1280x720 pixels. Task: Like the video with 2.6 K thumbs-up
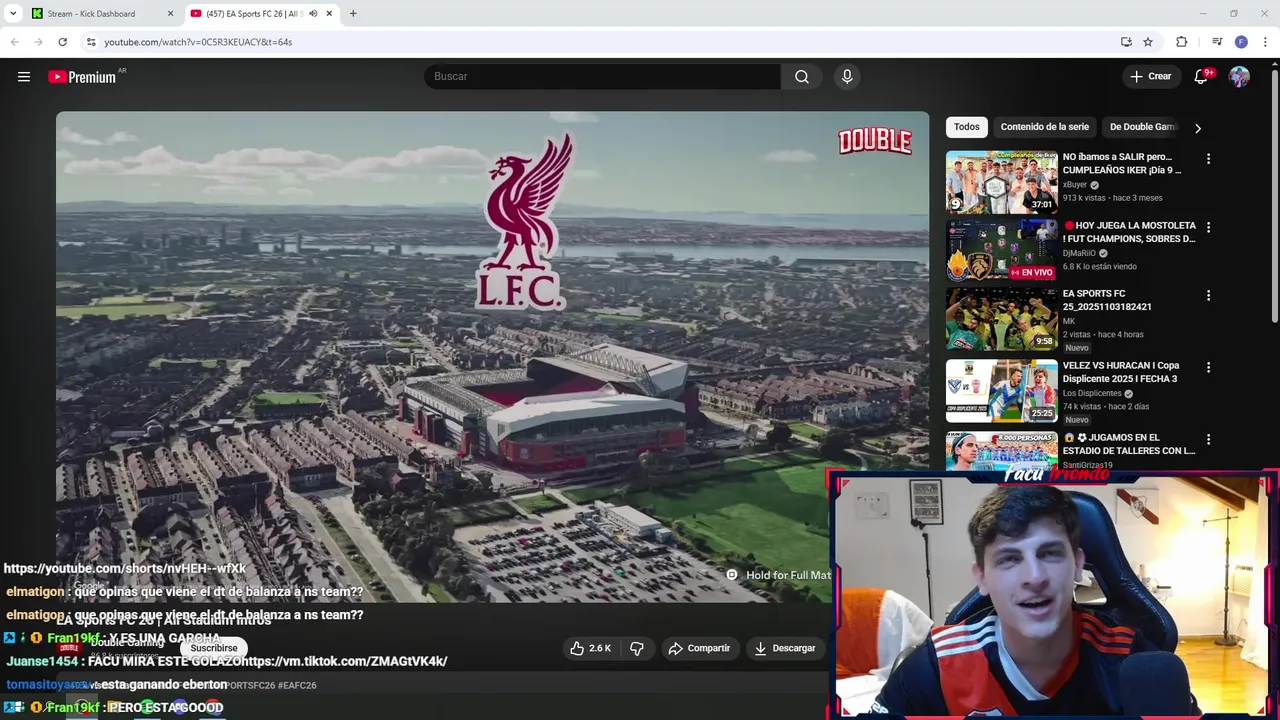click(590, 648)
